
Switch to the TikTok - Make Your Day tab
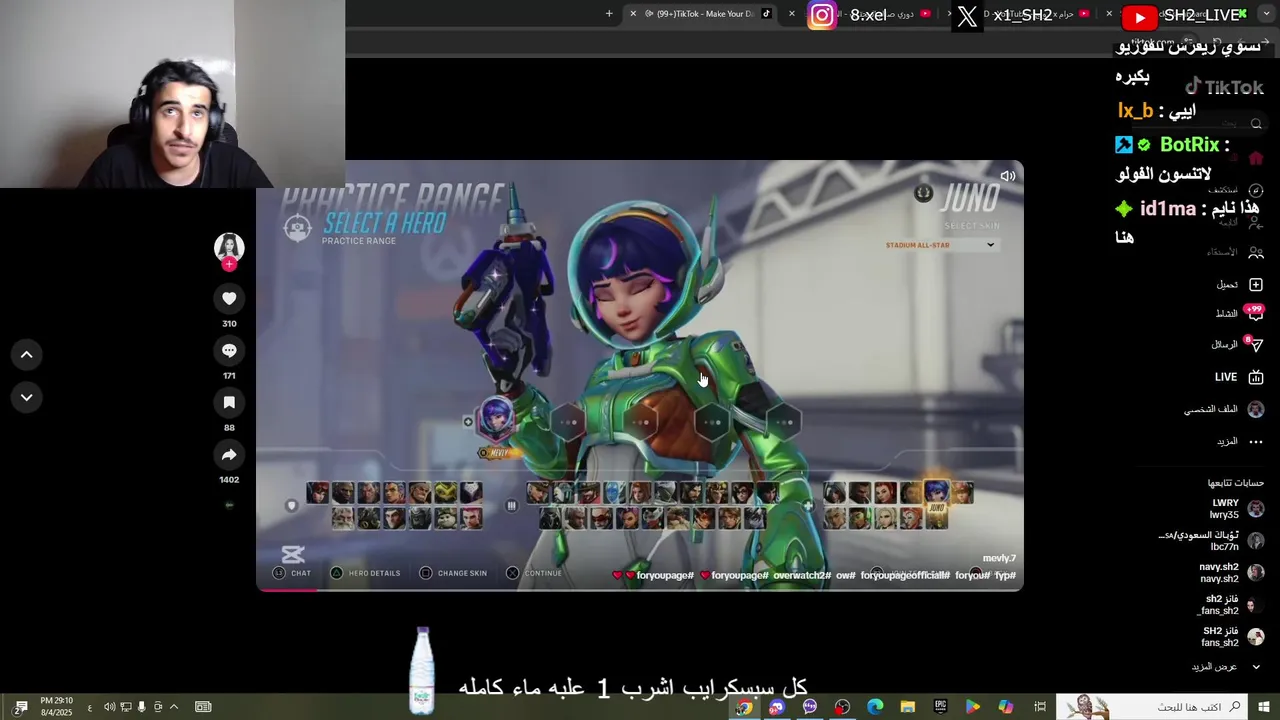pos(700,14)
